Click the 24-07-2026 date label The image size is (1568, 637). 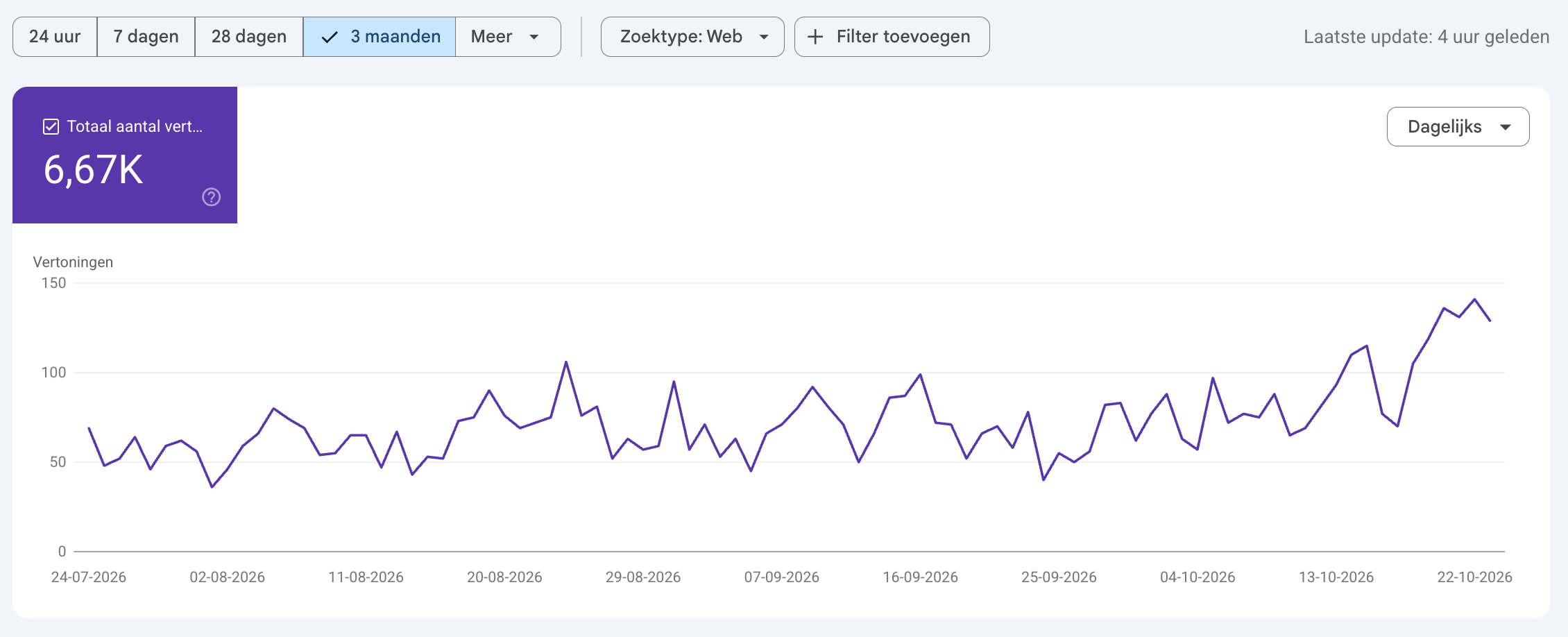tap(89, 577)
